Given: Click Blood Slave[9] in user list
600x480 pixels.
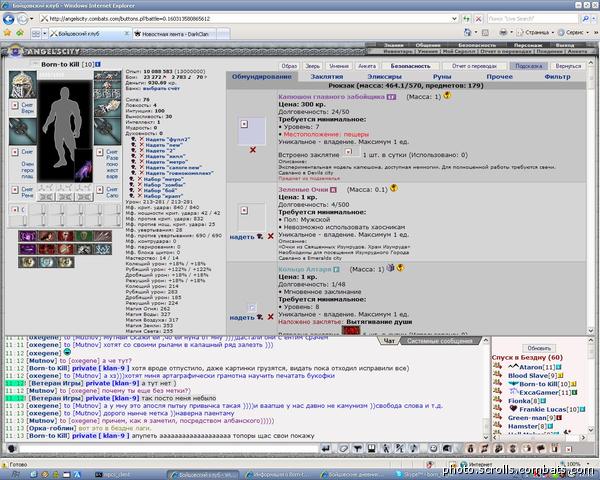Looking at the screenshot, I should click(x=532, y=376).
